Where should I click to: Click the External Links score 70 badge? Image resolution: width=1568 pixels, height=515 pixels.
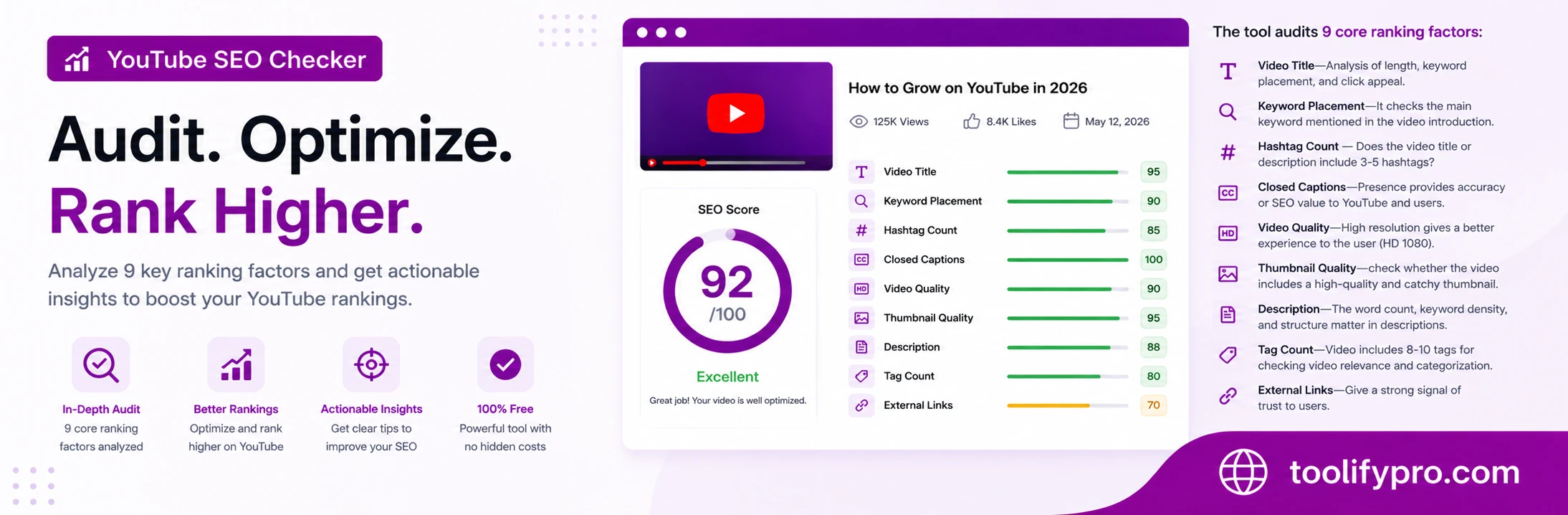click(x=1153, y=405)
